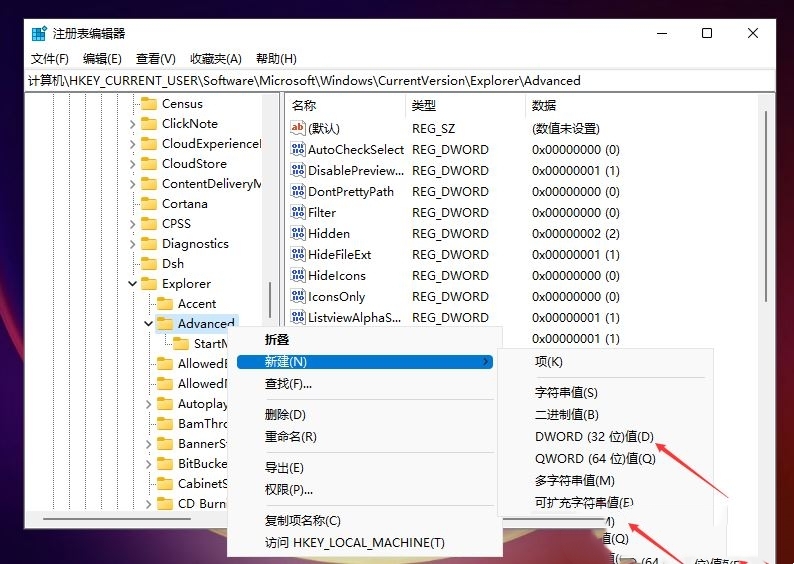Open the 收藏夹(A) menu
Screen dimensions: 794x564
(216, 59)
